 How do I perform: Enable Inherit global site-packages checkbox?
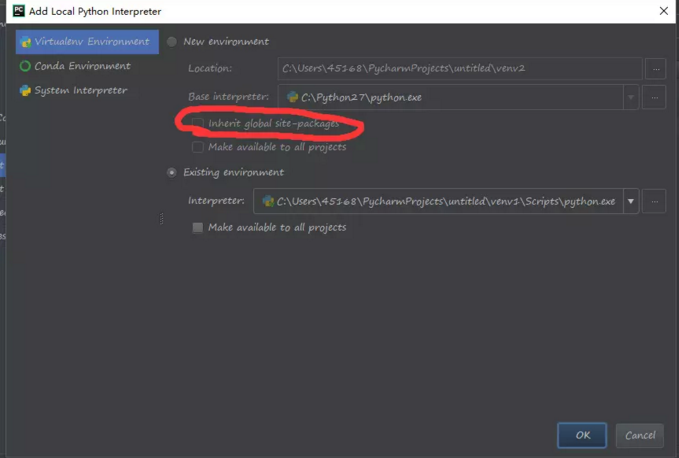point(198,124)
